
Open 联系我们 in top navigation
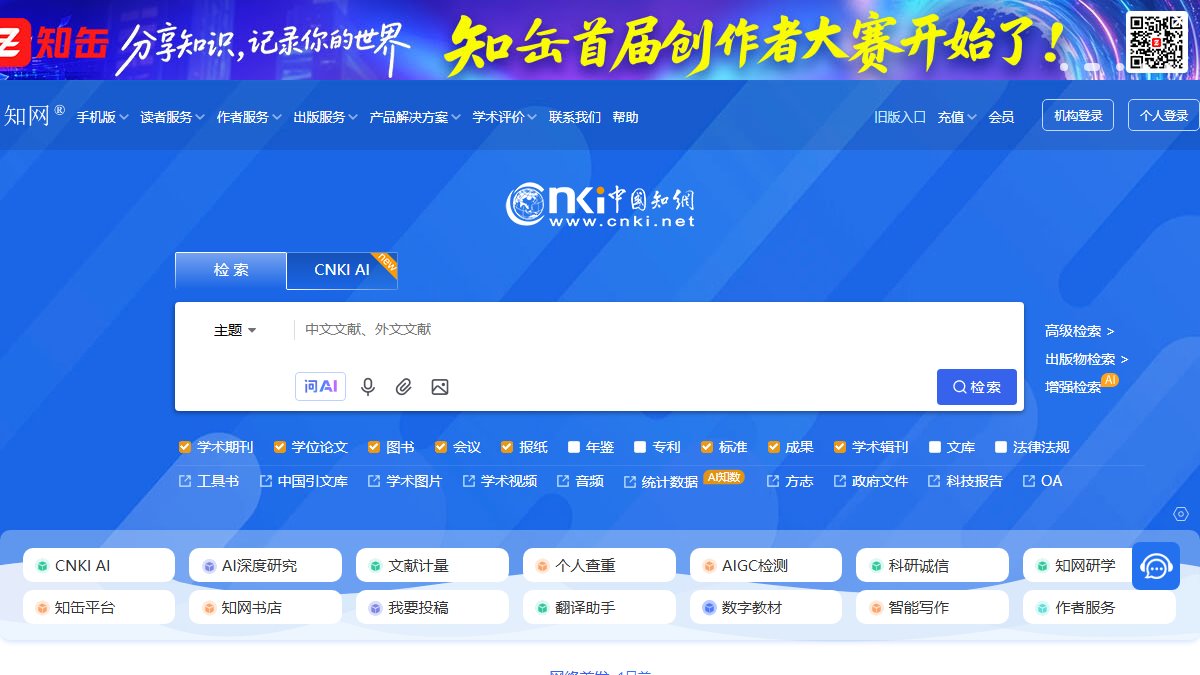coord(575,117)
